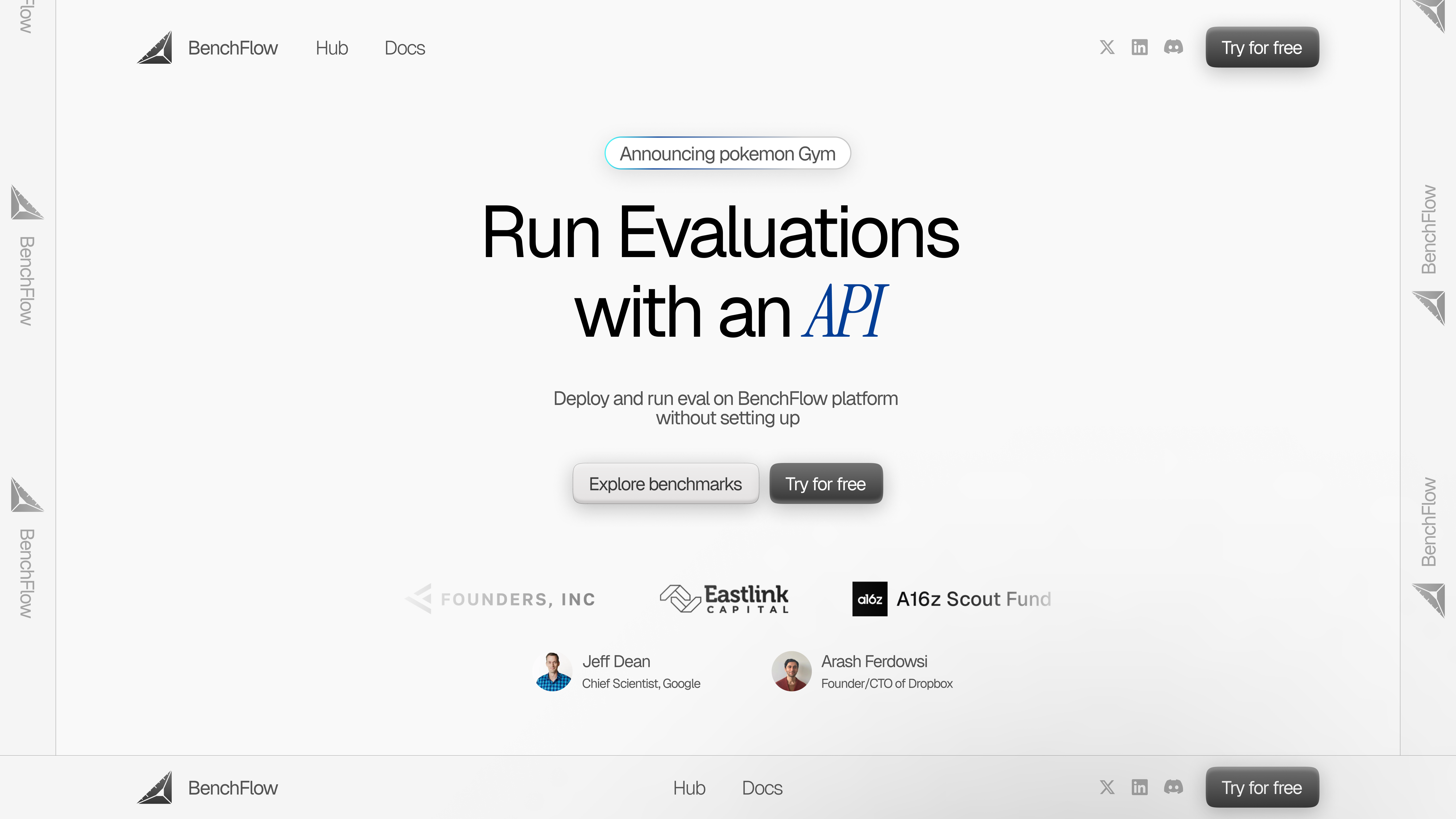
Task: Click Arash Ferdowsi's avatar photo
Action: 791,671
